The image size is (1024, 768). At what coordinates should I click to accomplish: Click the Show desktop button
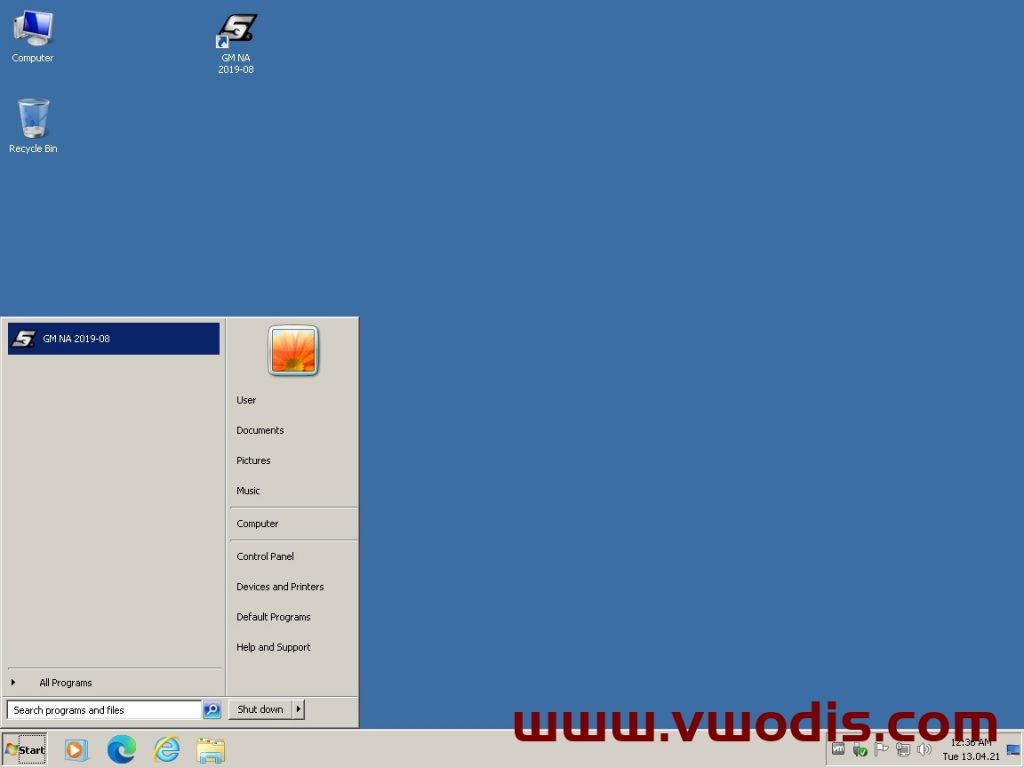click(1014, 750)
